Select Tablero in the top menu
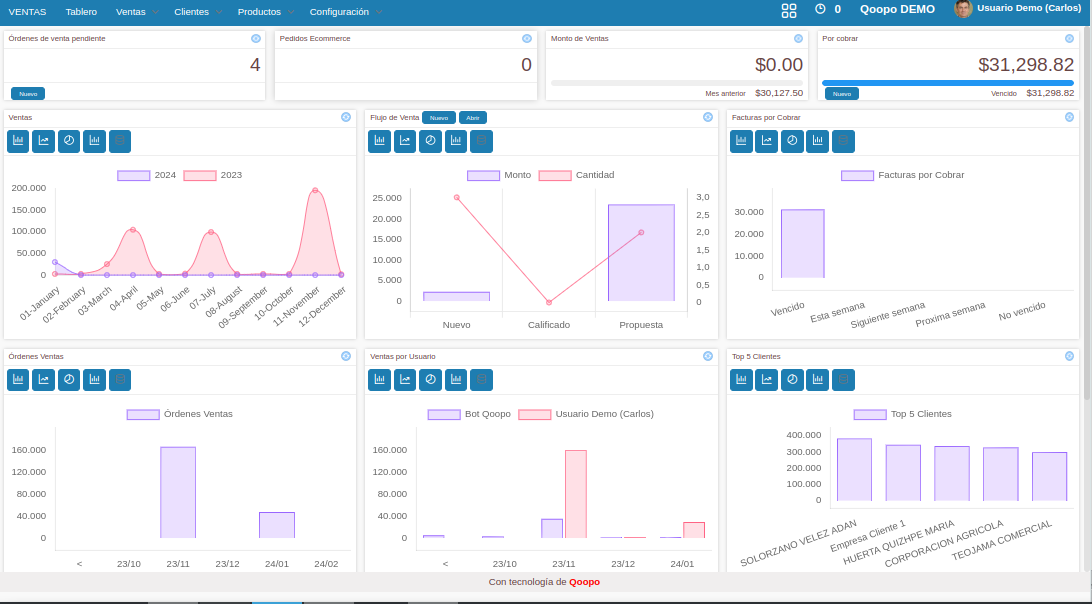This screenshot has height=604, width=1092. 81,12
